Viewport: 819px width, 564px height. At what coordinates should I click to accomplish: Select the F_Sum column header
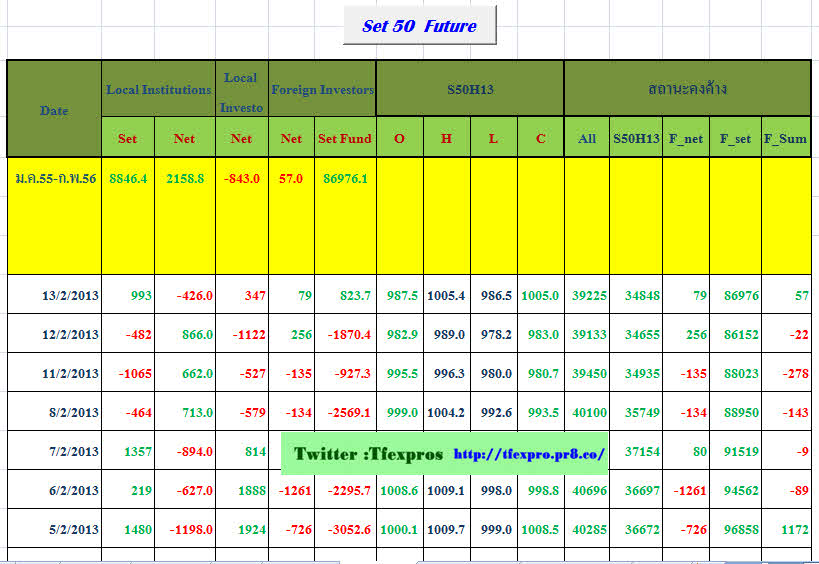(x=785, y=139)
